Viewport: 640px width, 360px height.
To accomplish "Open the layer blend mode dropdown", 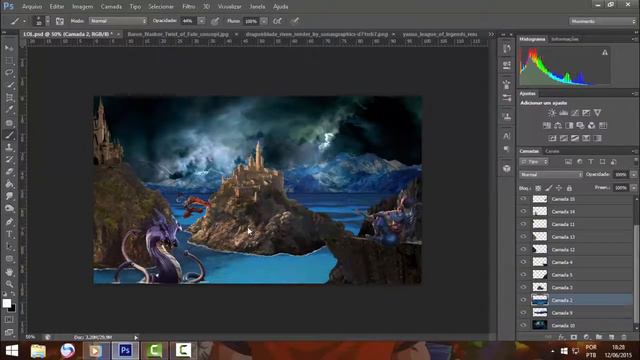I will pos(551,174).
